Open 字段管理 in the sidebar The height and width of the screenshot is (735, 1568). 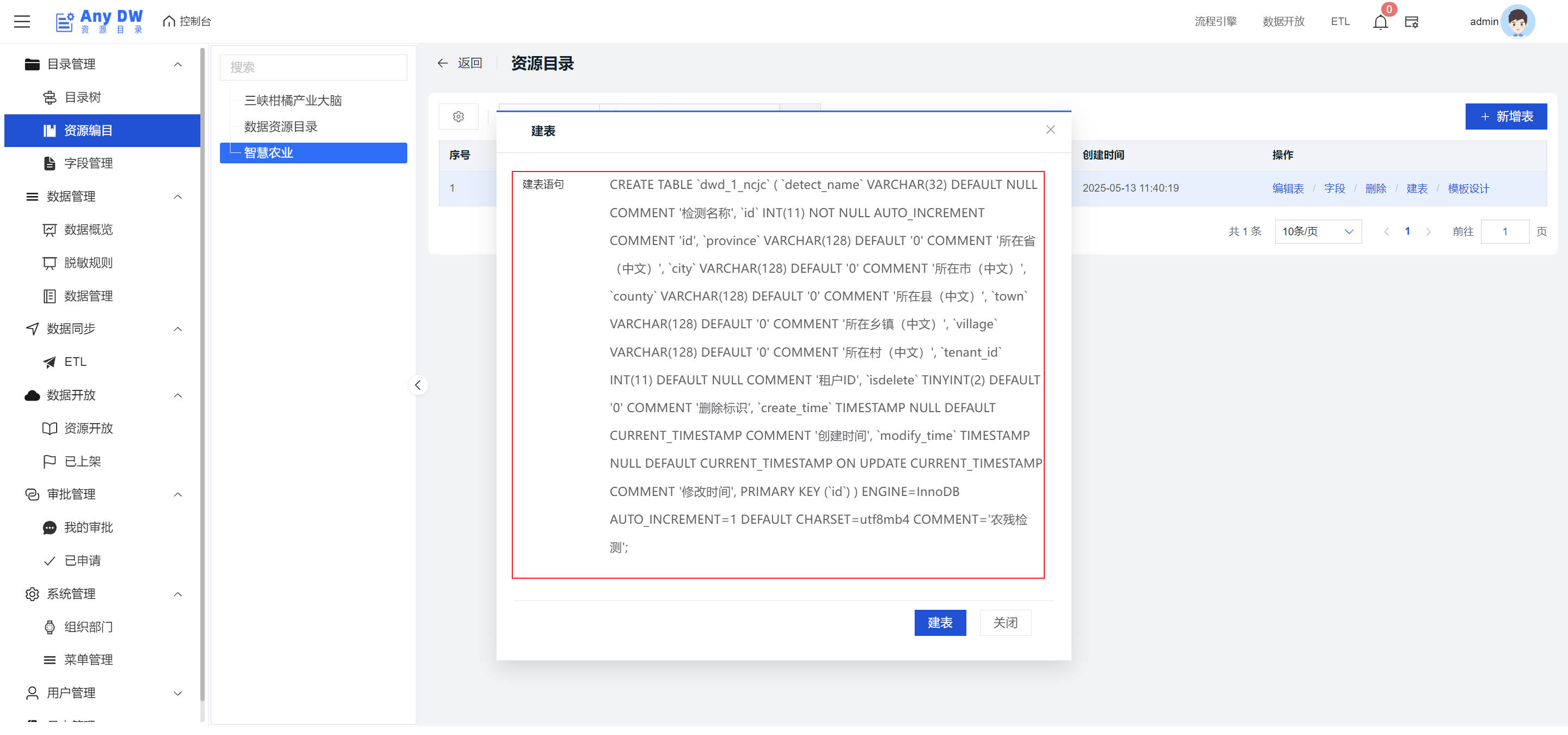(x=88, y=163)
